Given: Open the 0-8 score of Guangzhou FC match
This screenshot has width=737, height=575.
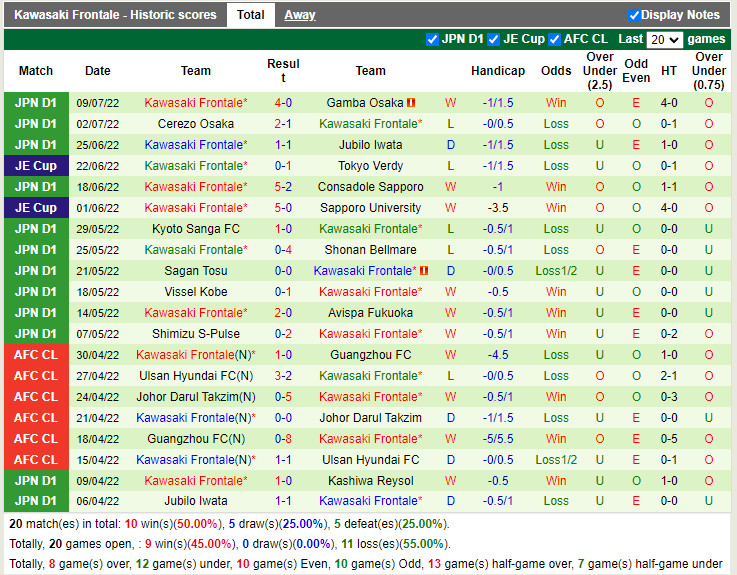Looking at the screenshot, I should (283, 439).
